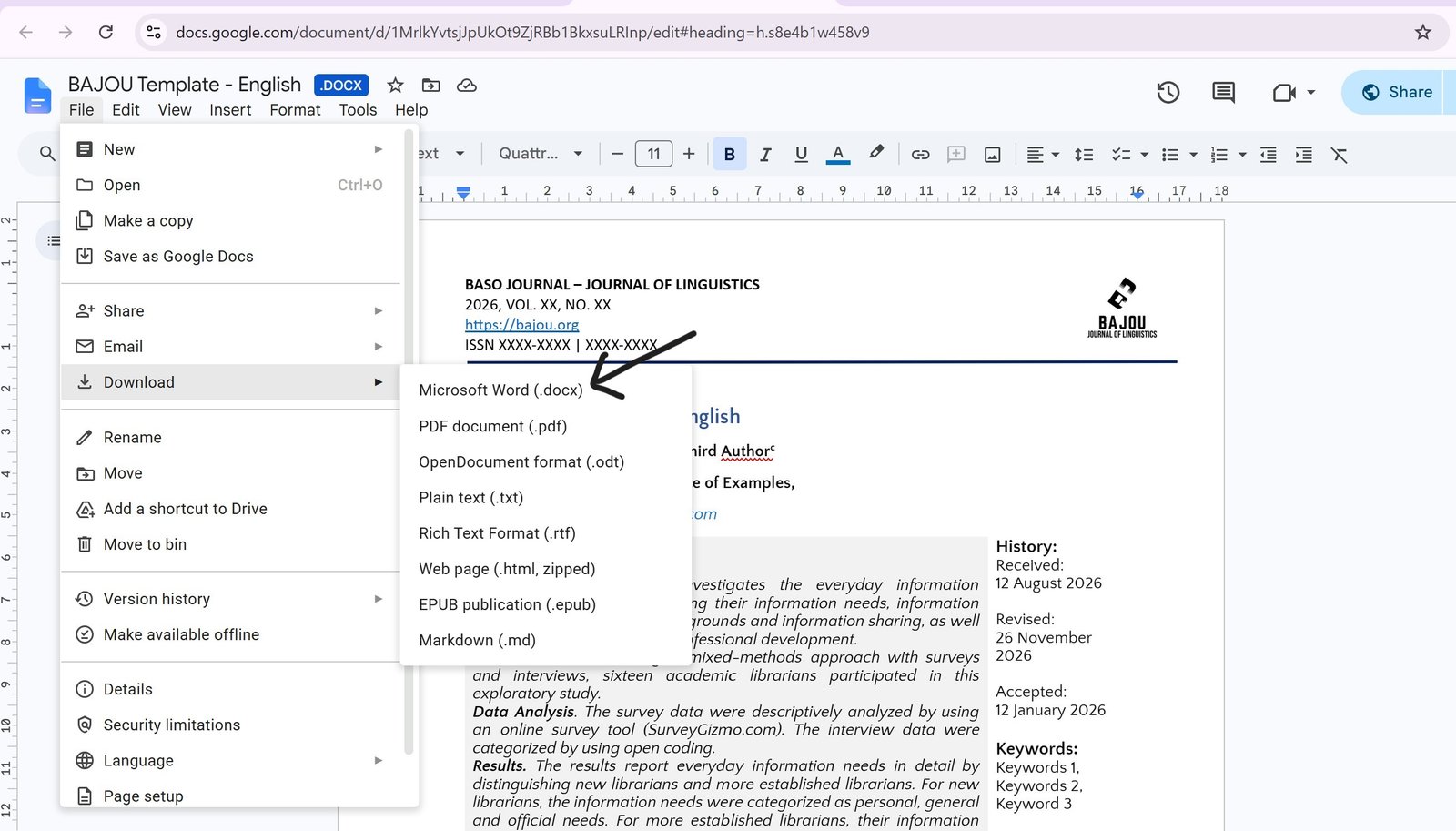Select Make a copy
Screen dimensions: 1456x831
pyautogui.click(x=230, y=220)
